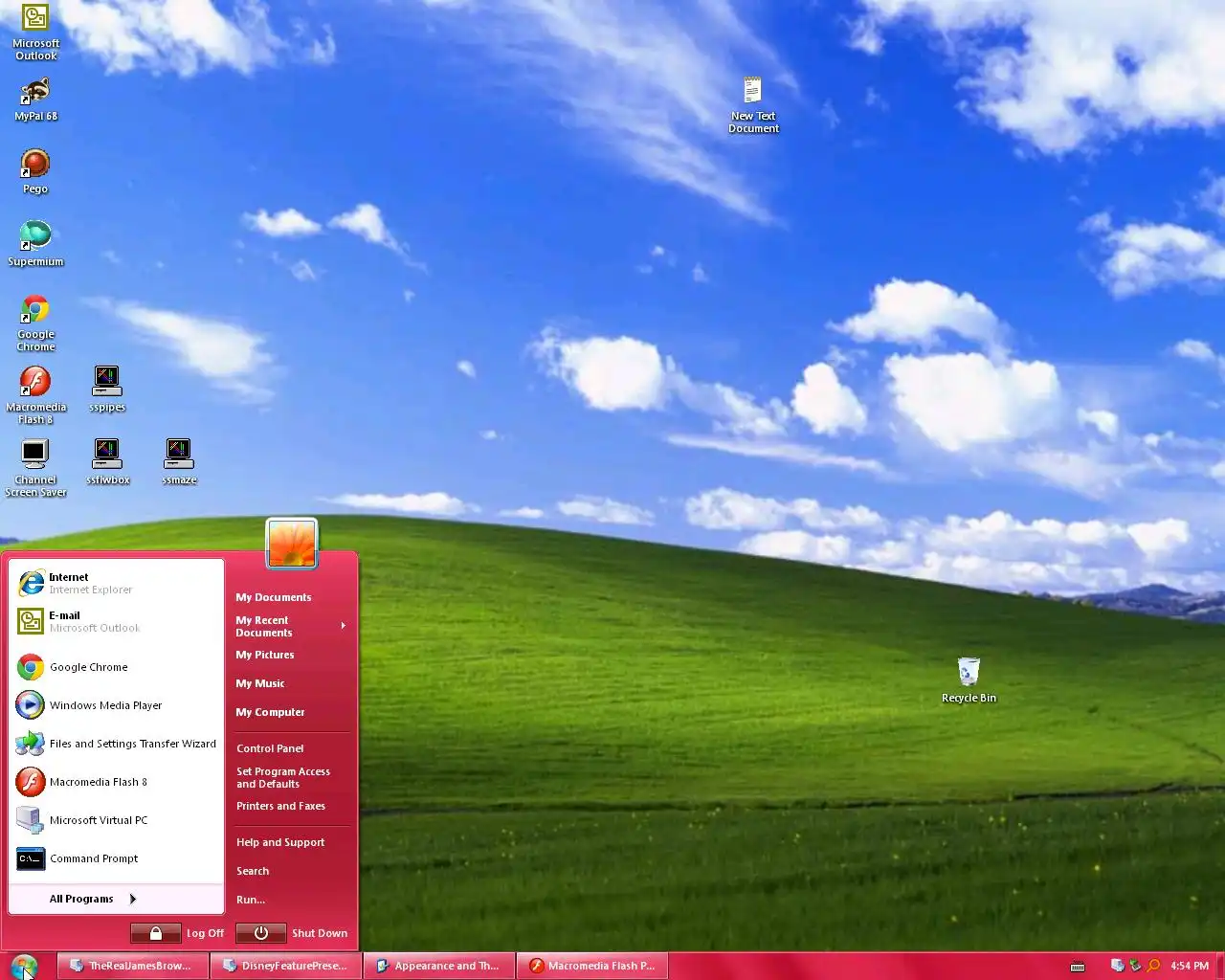Open My Documents in Start menu

291,597
